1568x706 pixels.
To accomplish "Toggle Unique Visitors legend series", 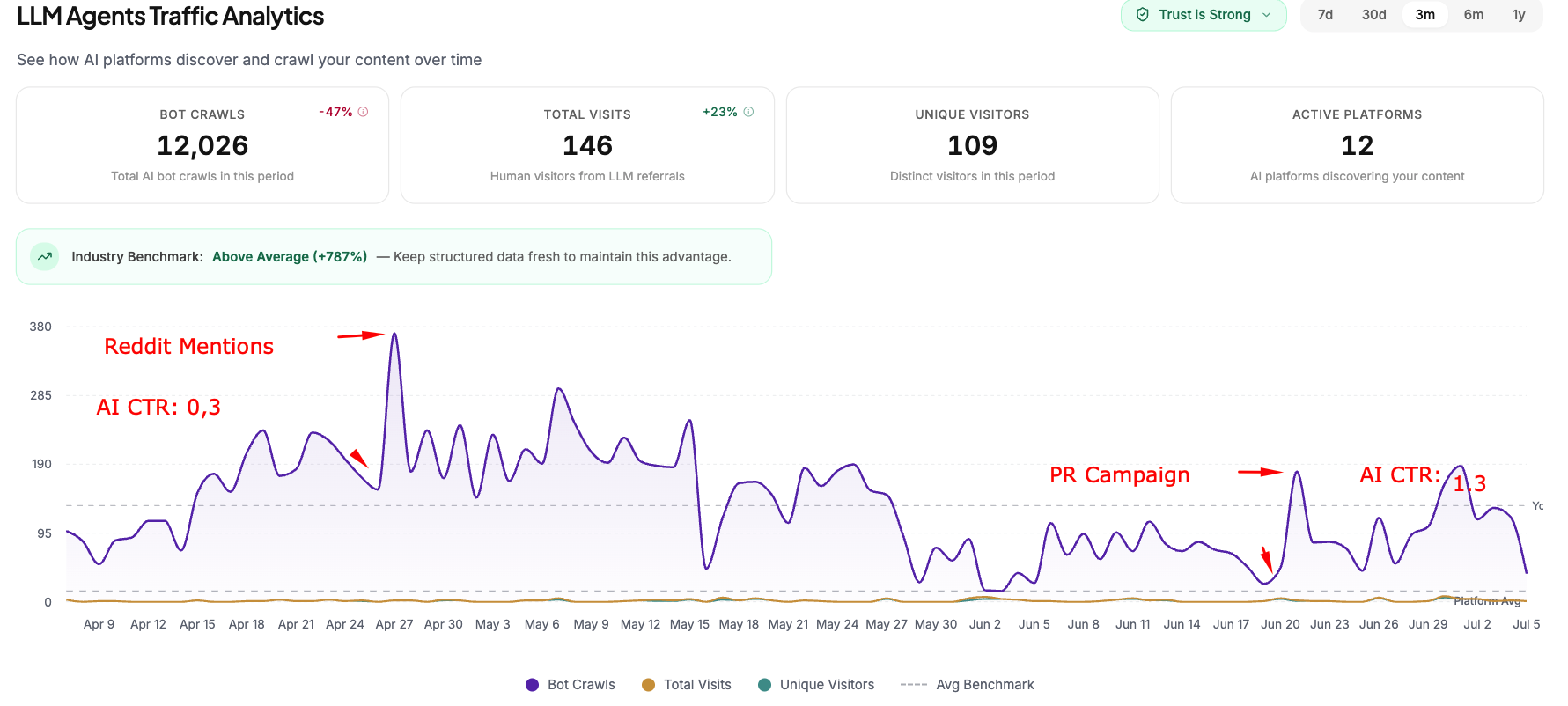I will (x=815, y=684).
